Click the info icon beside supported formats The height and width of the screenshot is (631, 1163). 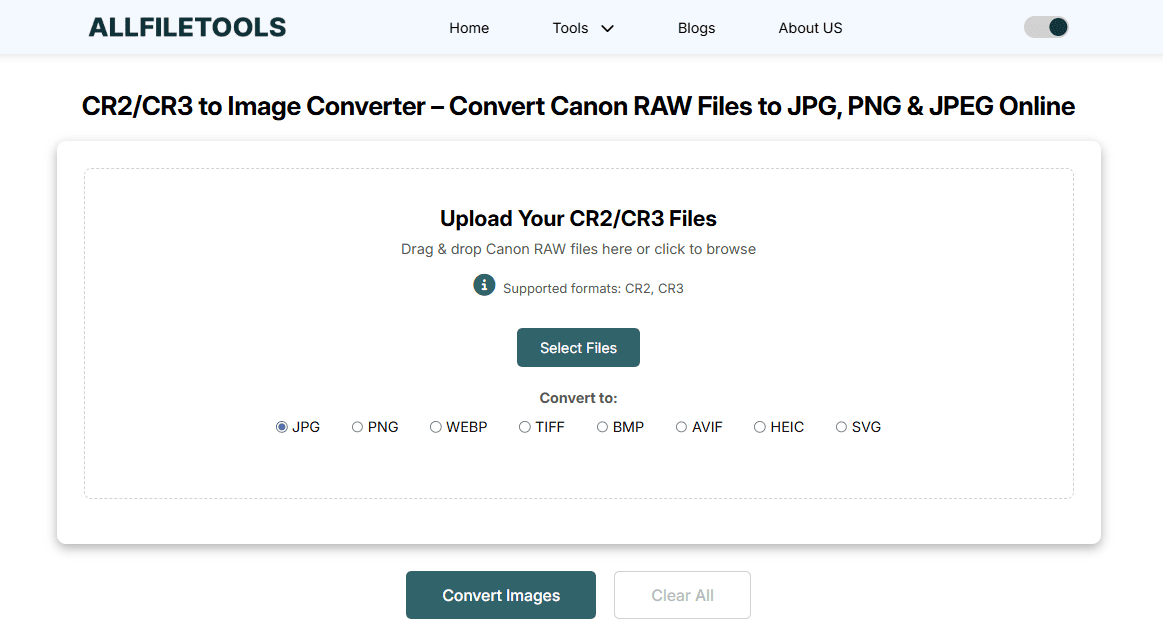(484, 285)
